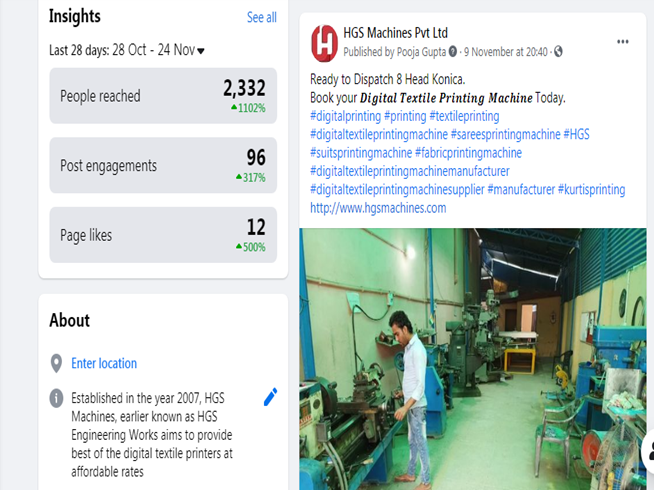Click the #digitaltextileprintingmachinemanufacturer hashtag
Viewport: 654px width, 490px height.
coord(410,171)
